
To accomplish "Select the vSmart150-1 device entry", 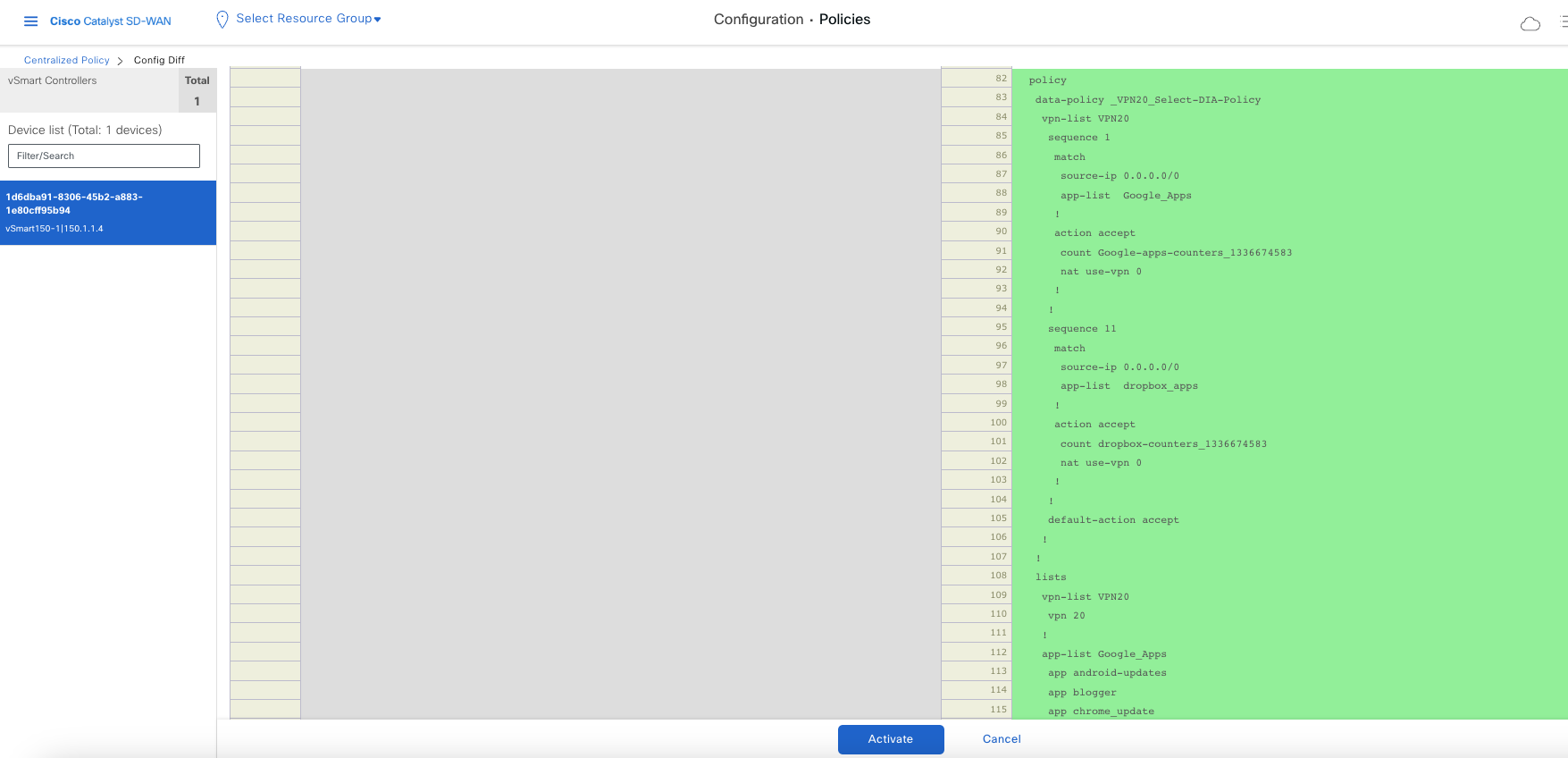I will 107,213.
